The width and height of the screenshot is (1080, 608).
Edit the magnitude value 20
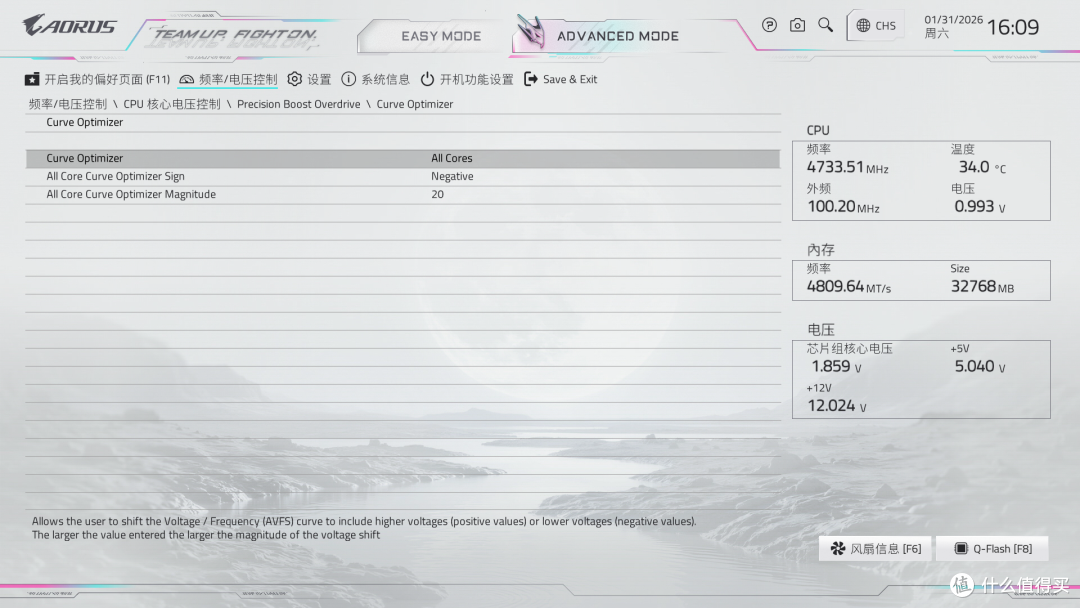437,194
